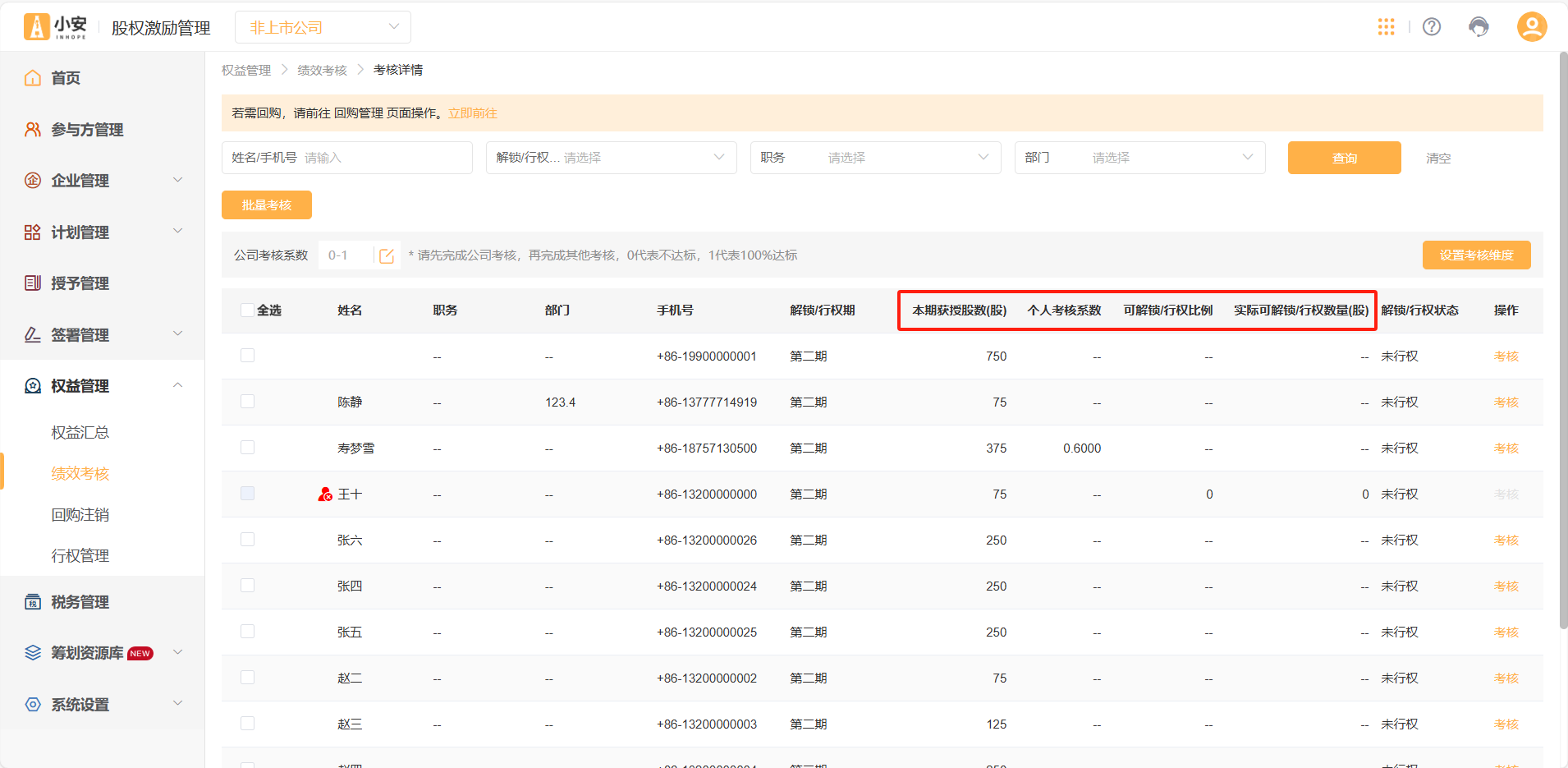Image resolution: width=1568 pixels, height=768 pixels.
Task: Open the 非上市公司 company type dropdown
Action: (323, 27)
